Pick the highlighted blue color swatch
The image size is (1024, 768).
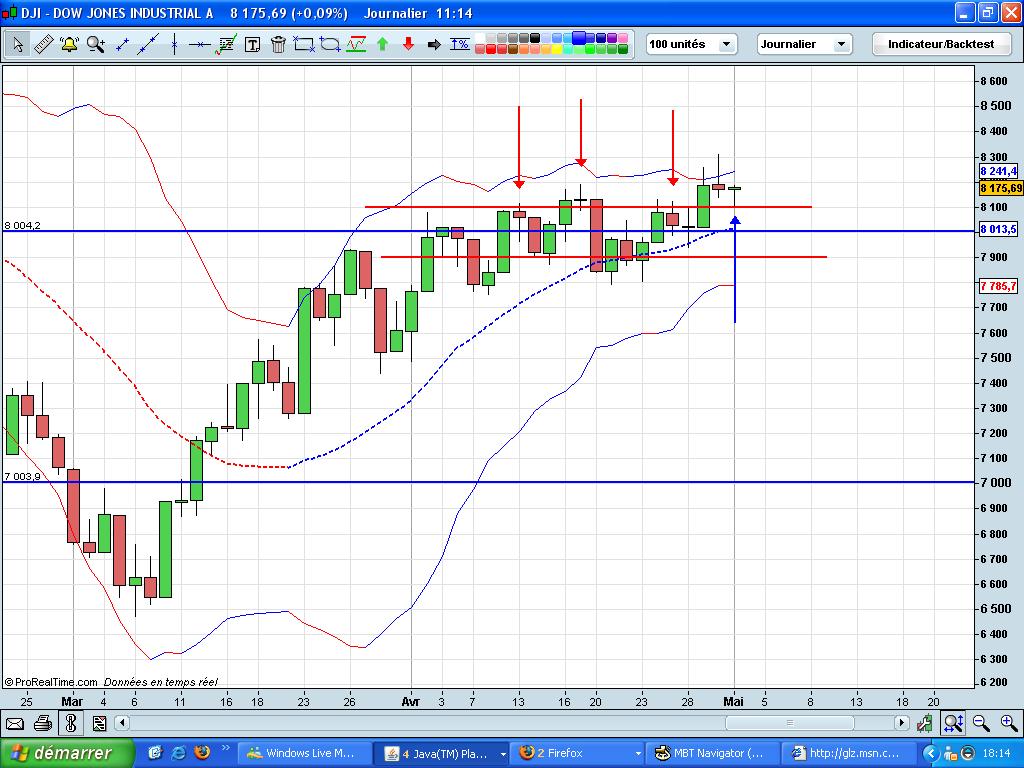coord(579,38)
